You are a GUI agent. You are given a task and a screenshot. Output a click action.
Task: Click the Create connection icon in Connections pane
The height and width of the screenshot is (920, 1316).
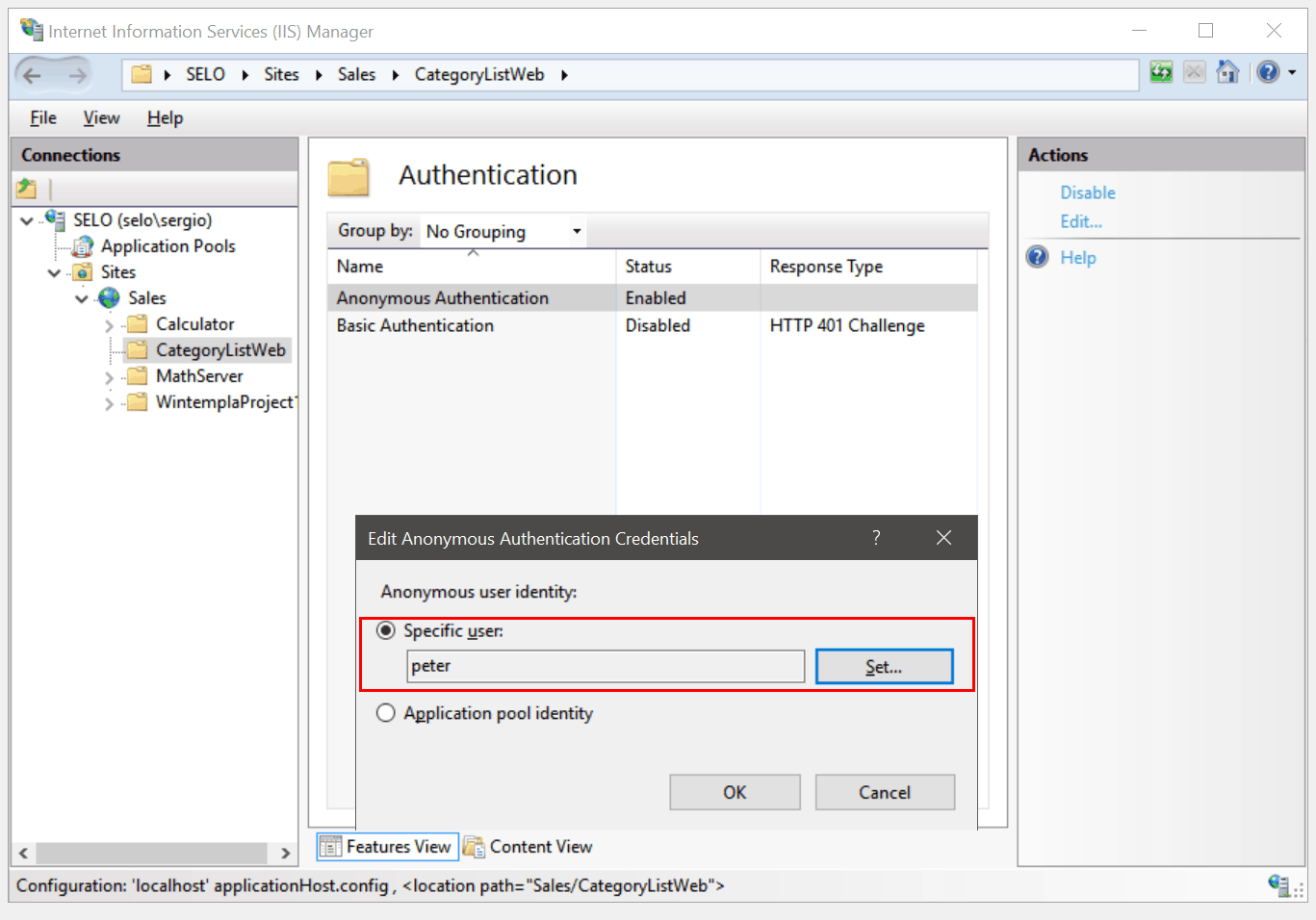pyautogui.click(x=26, y=189)
